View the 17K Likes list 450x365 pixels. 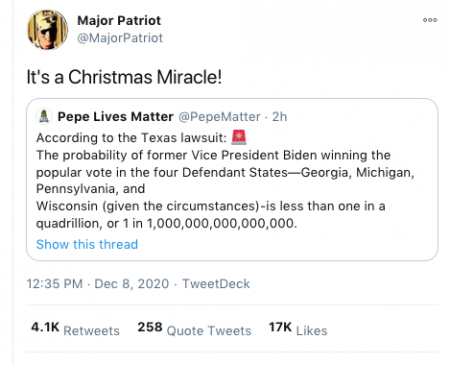pyautogui.click(x=298, y=329)
